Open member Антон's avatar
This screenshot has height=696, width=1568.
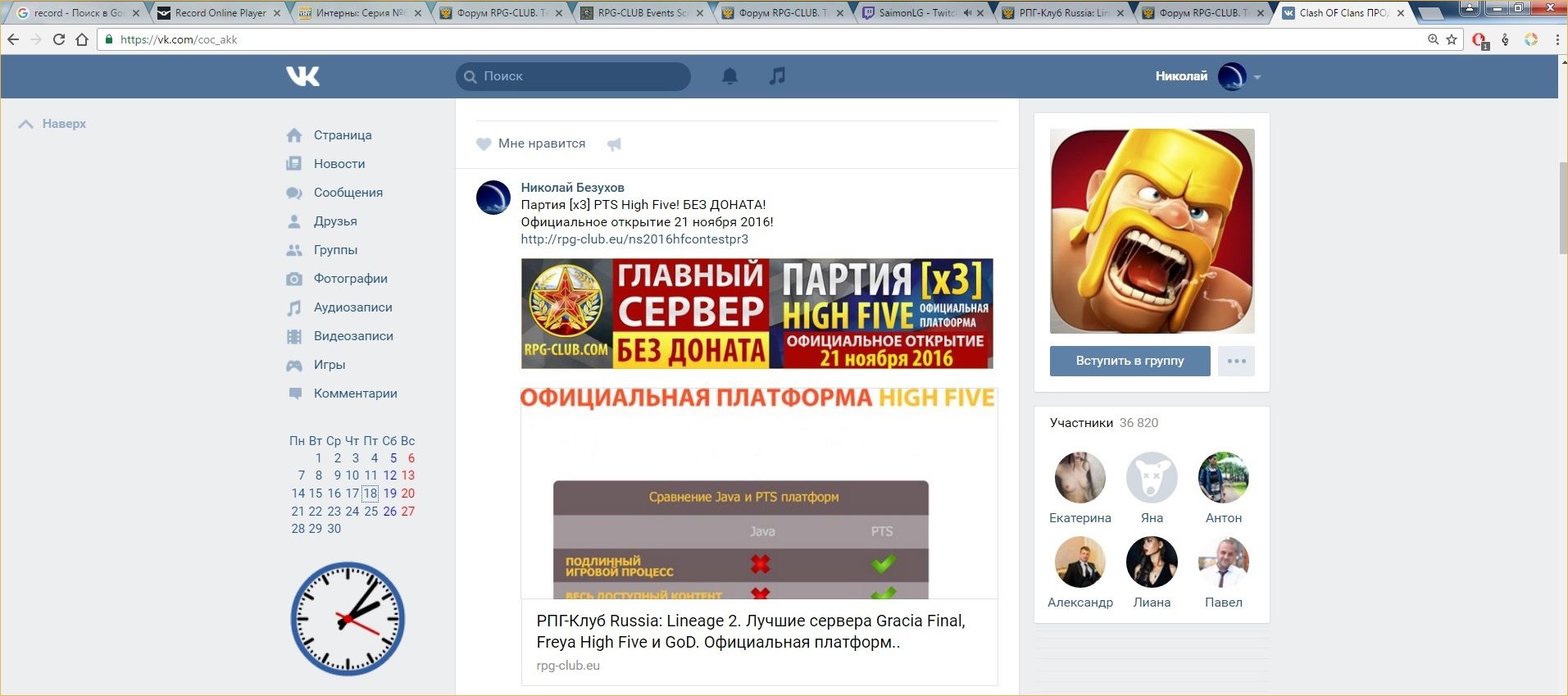pos(1224,477)
